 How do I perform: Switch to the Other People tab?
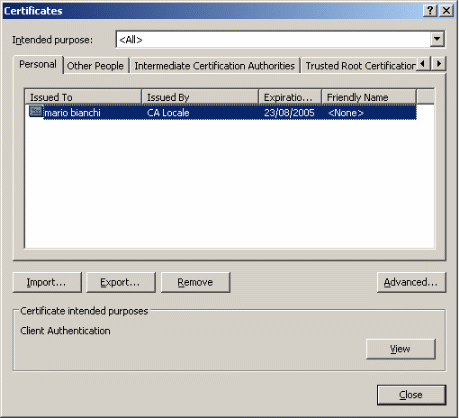tap(95, 66)
